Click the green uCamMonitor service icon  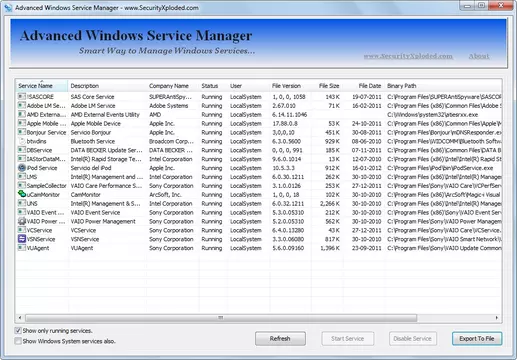(x=22, y=194)
